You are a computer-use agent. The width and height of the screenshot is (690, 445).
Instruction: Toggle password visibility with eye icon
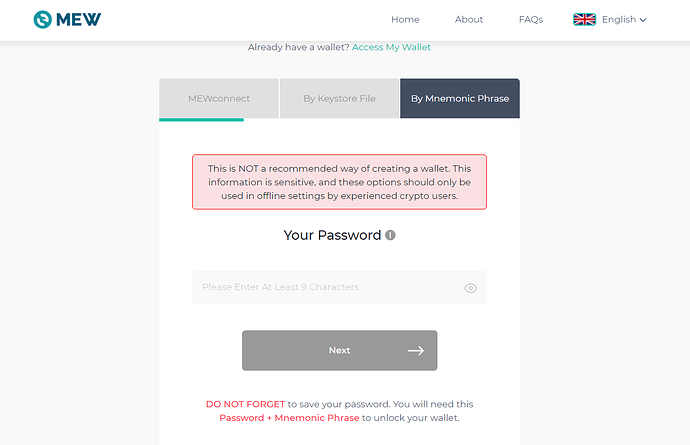(x=470, y=288)
